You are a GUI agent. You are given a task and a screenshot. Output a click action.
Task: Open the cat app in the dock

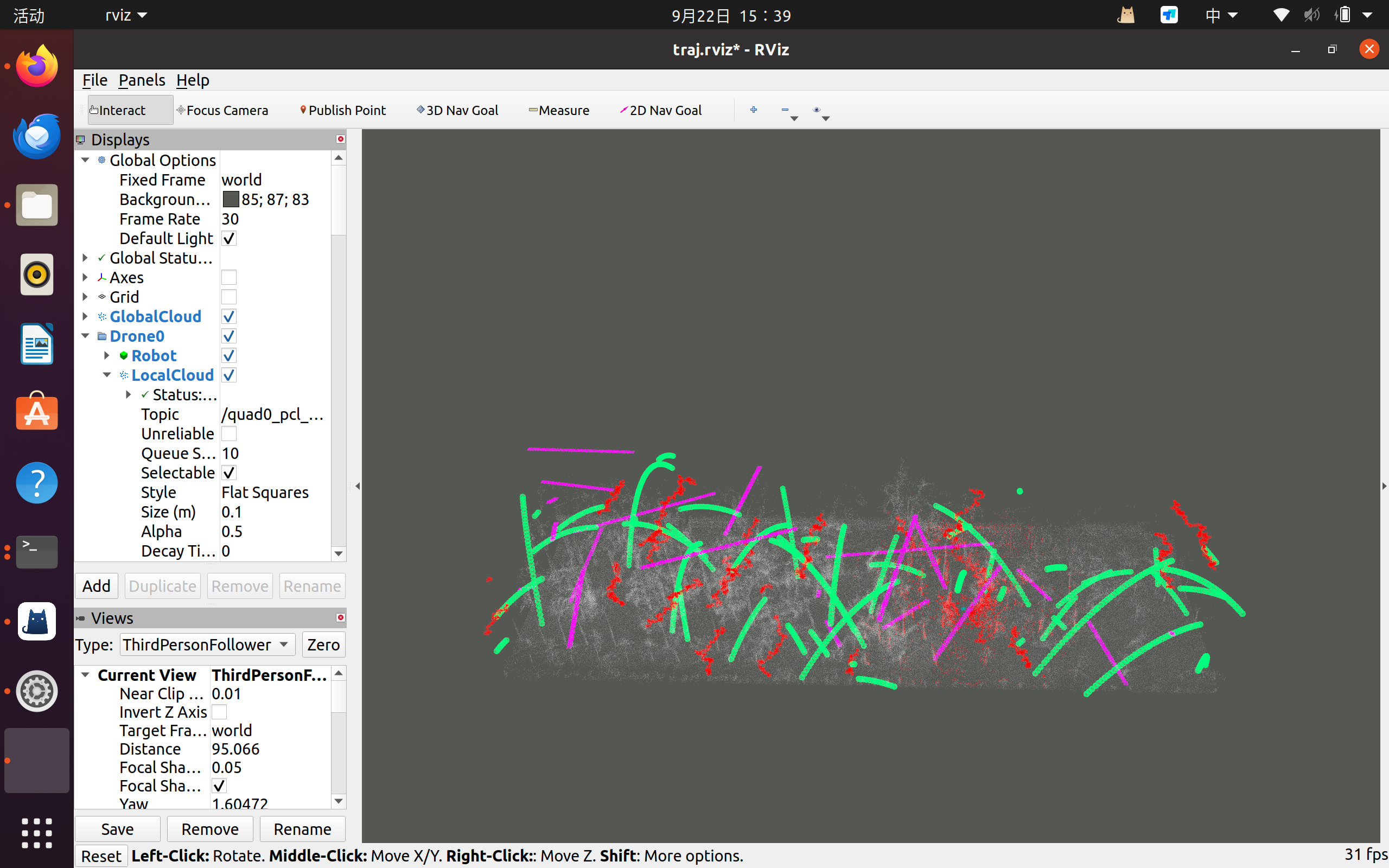[37, 621]
